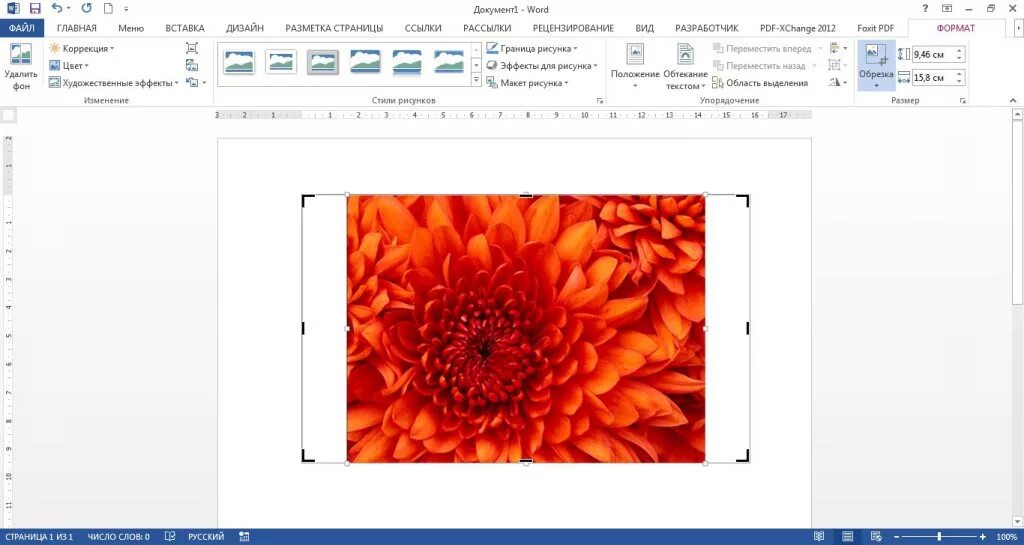This screenshot has height=545, width=1024.
Task: Click the compress pictures icon
Action: coord(191,48)
